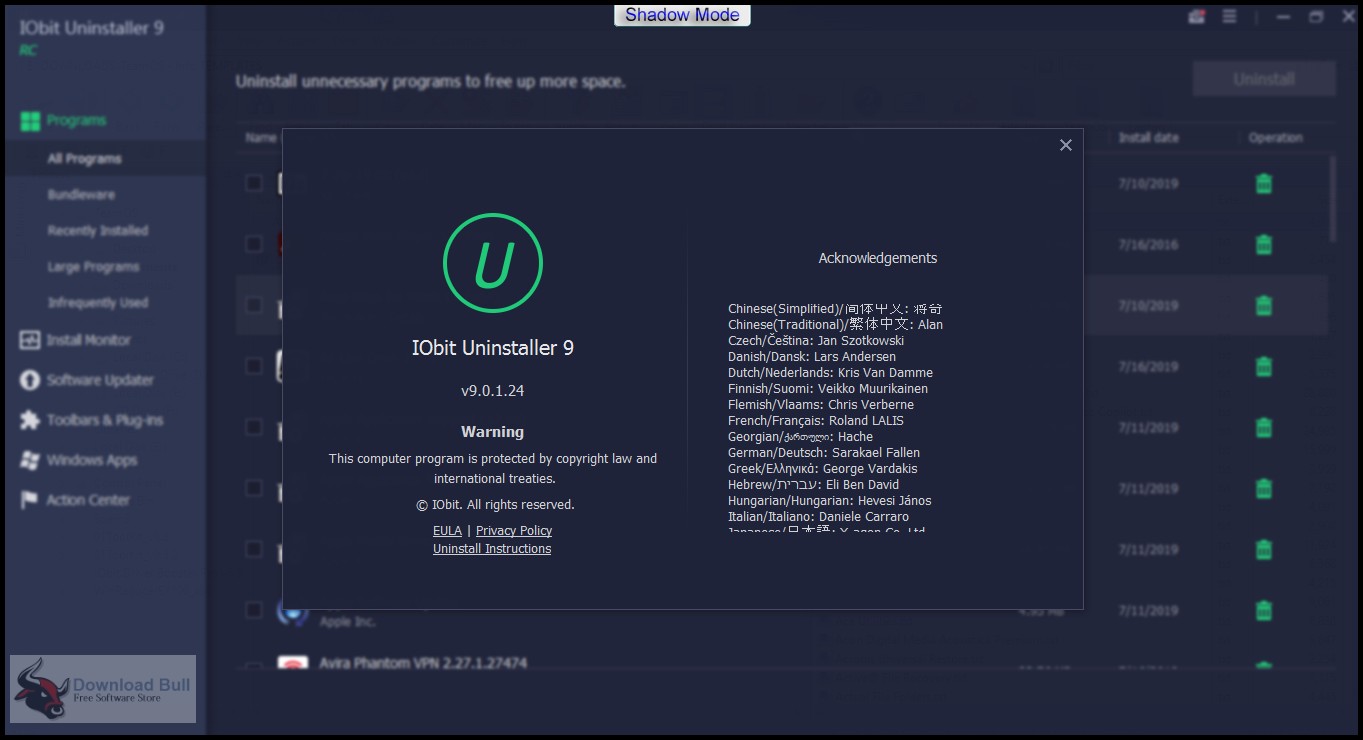Viewport: 1363px width, 740px height.
Task: Click the Toolbars & Plug-ins puzzle icon
Action: pyautogui.click(x=29, y=420)
